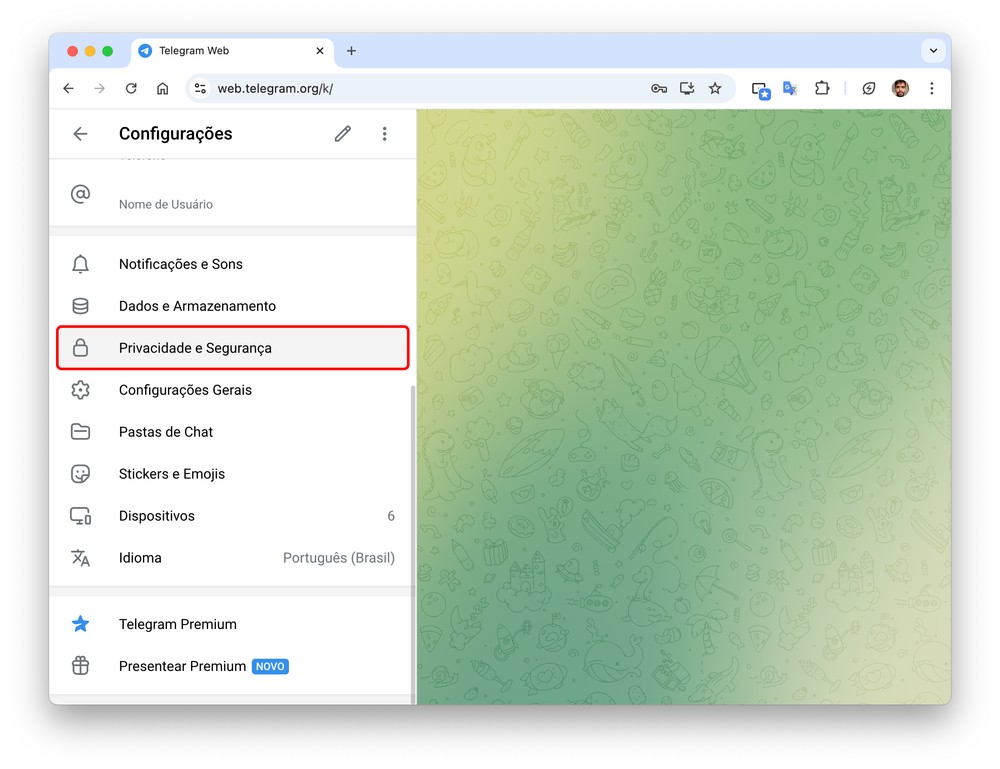Open a new browser tab

point(351,51)
